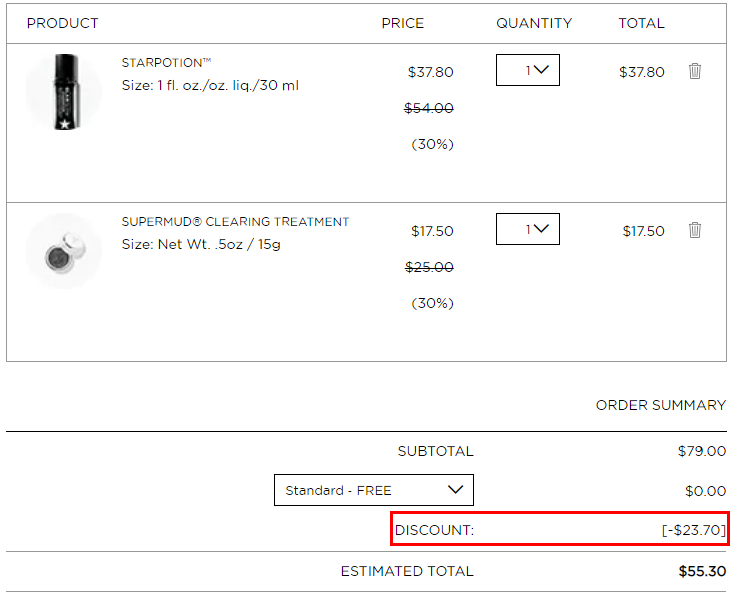Viewport: 730px width, 599px height.
Task: Click the SUPERMUD jar thumbnail
Action: 64,251
